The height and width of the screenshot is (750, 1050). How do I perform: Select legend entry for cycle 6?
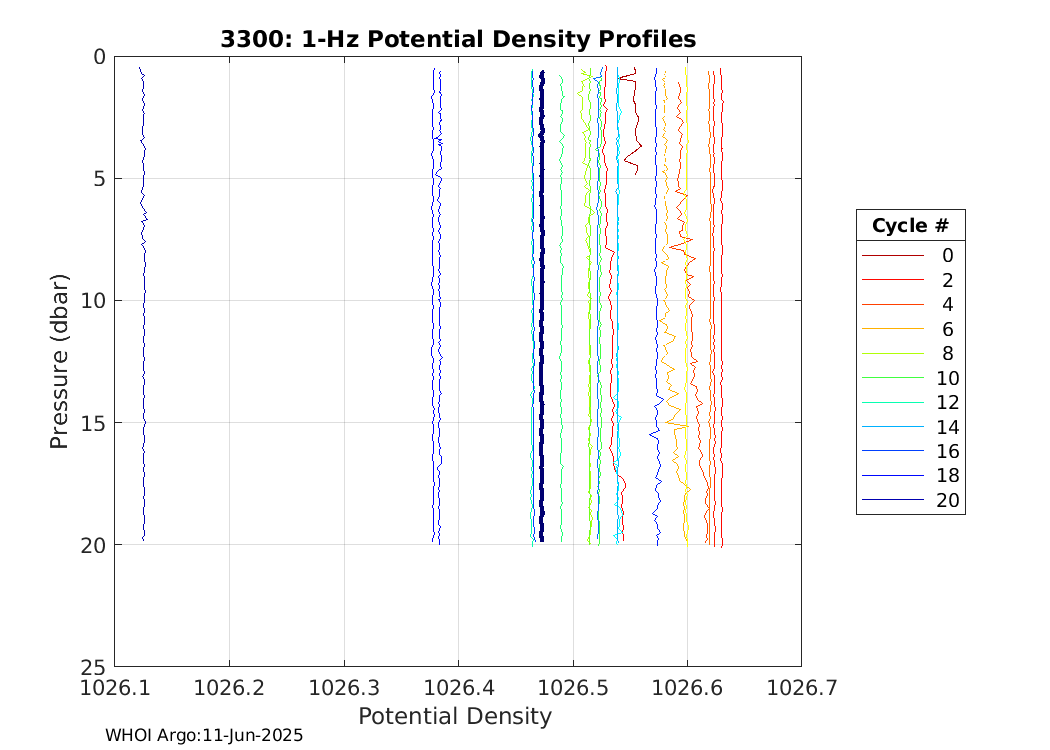[x=910, y=329]
